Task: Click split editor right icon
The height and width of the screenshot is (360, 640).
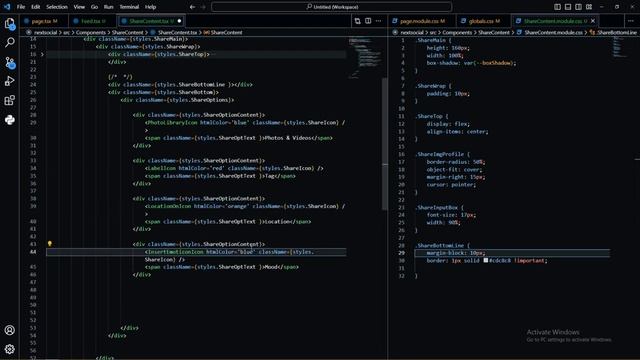Action: click(368, 21)
